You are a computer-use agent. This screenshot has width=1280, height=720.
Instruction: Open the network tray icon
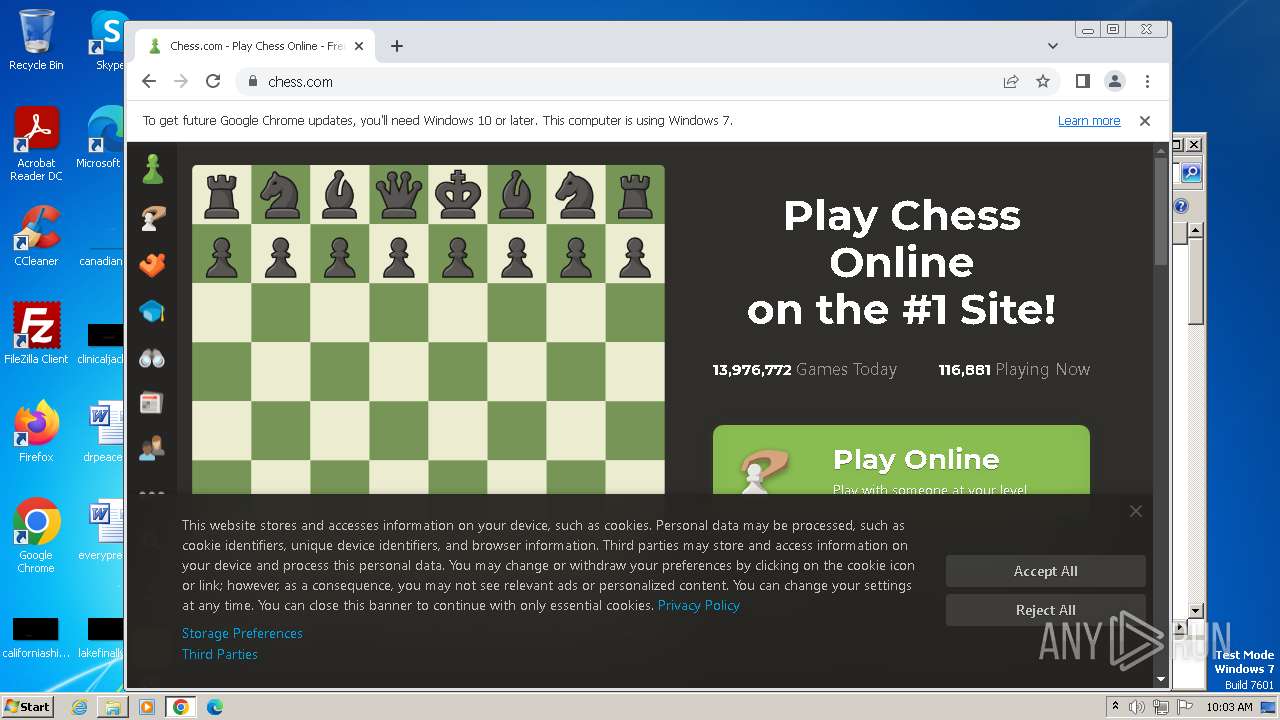point(1161,707)
